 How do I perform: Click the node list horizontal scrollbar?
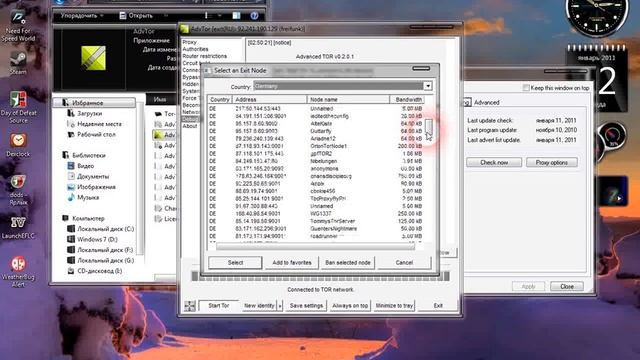point(315,246)
